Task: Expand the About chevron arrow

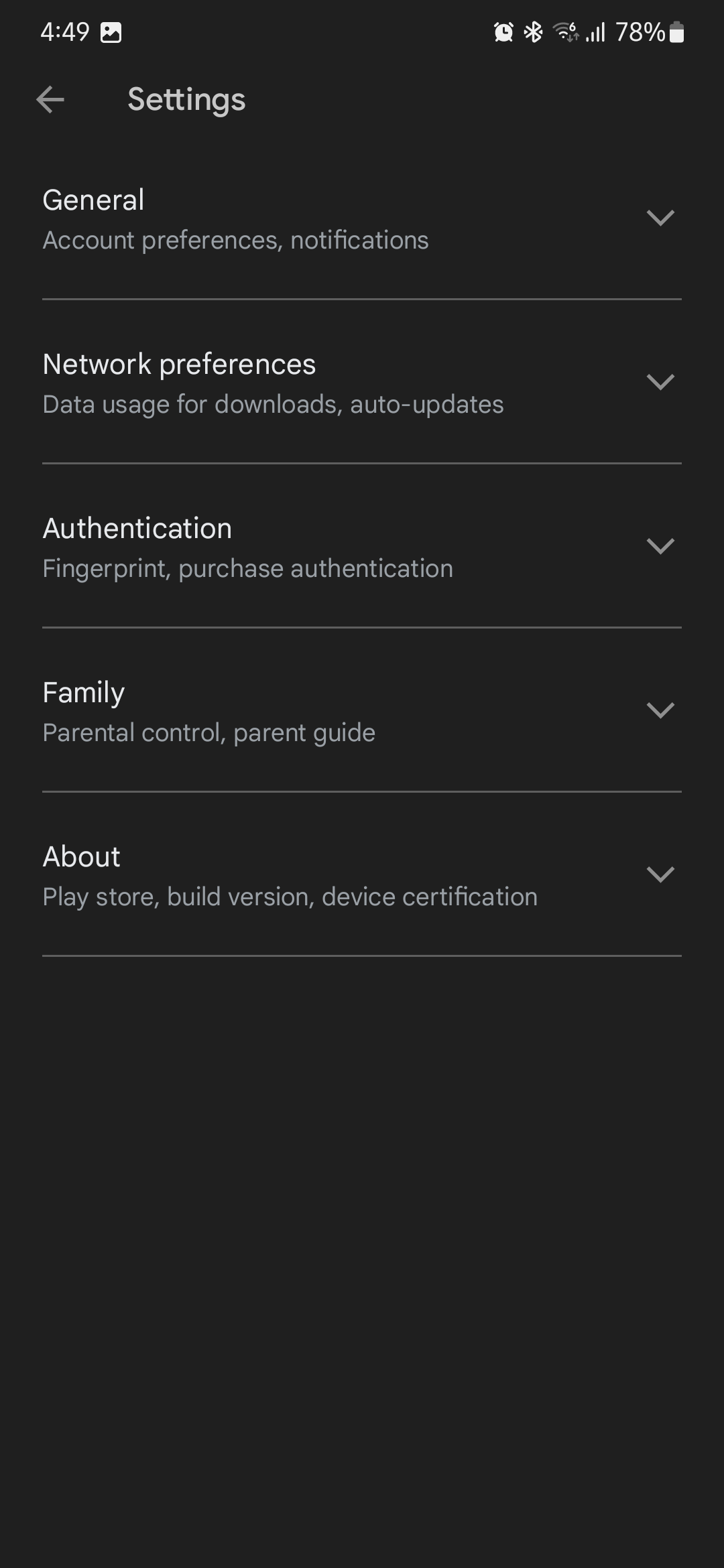Action: 660,874
